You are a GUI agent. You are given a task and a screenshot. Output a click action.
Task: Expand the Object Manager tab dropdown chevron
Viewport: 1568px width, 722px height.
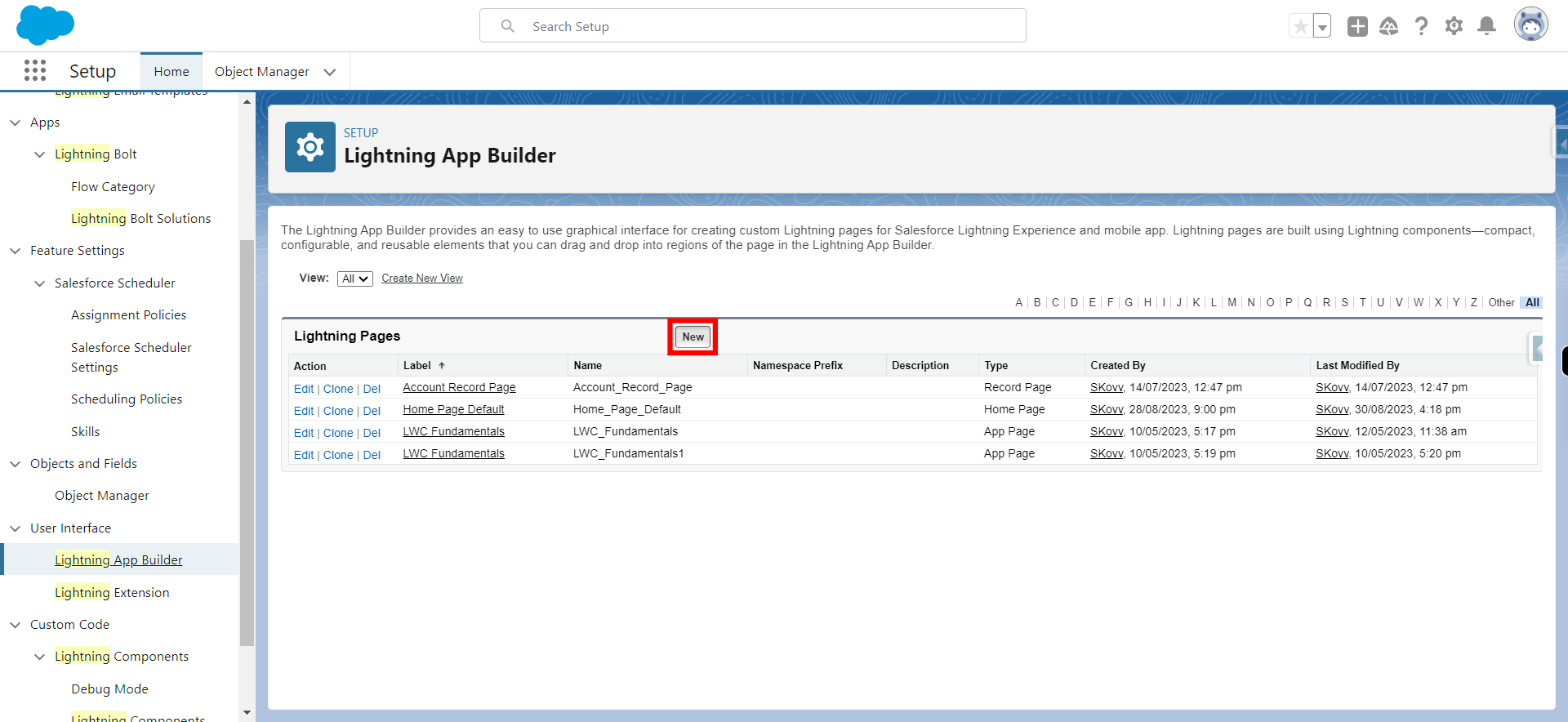tap(330, 72)
